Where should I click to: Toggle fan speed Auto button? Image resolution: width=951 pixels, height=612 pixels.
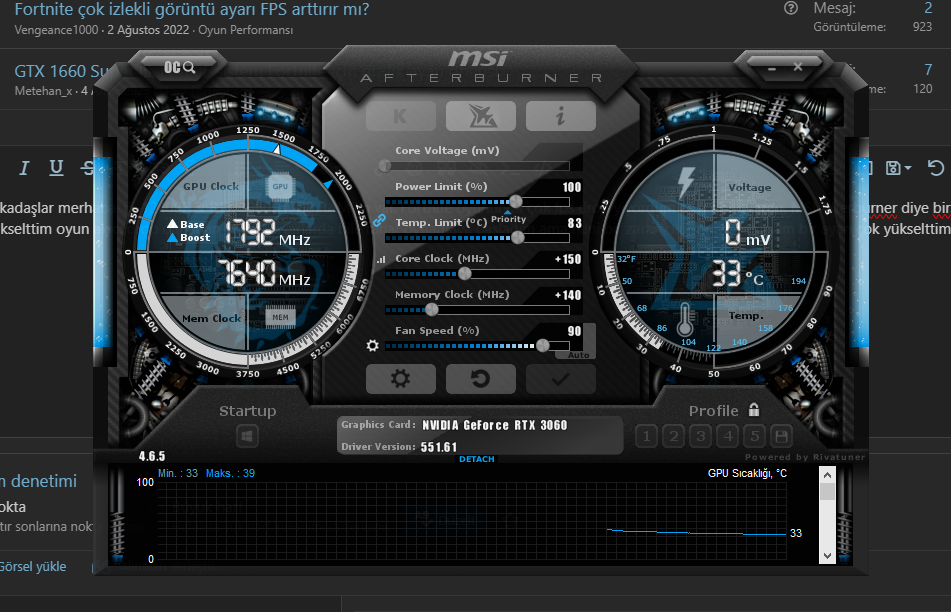coord(578,355)
